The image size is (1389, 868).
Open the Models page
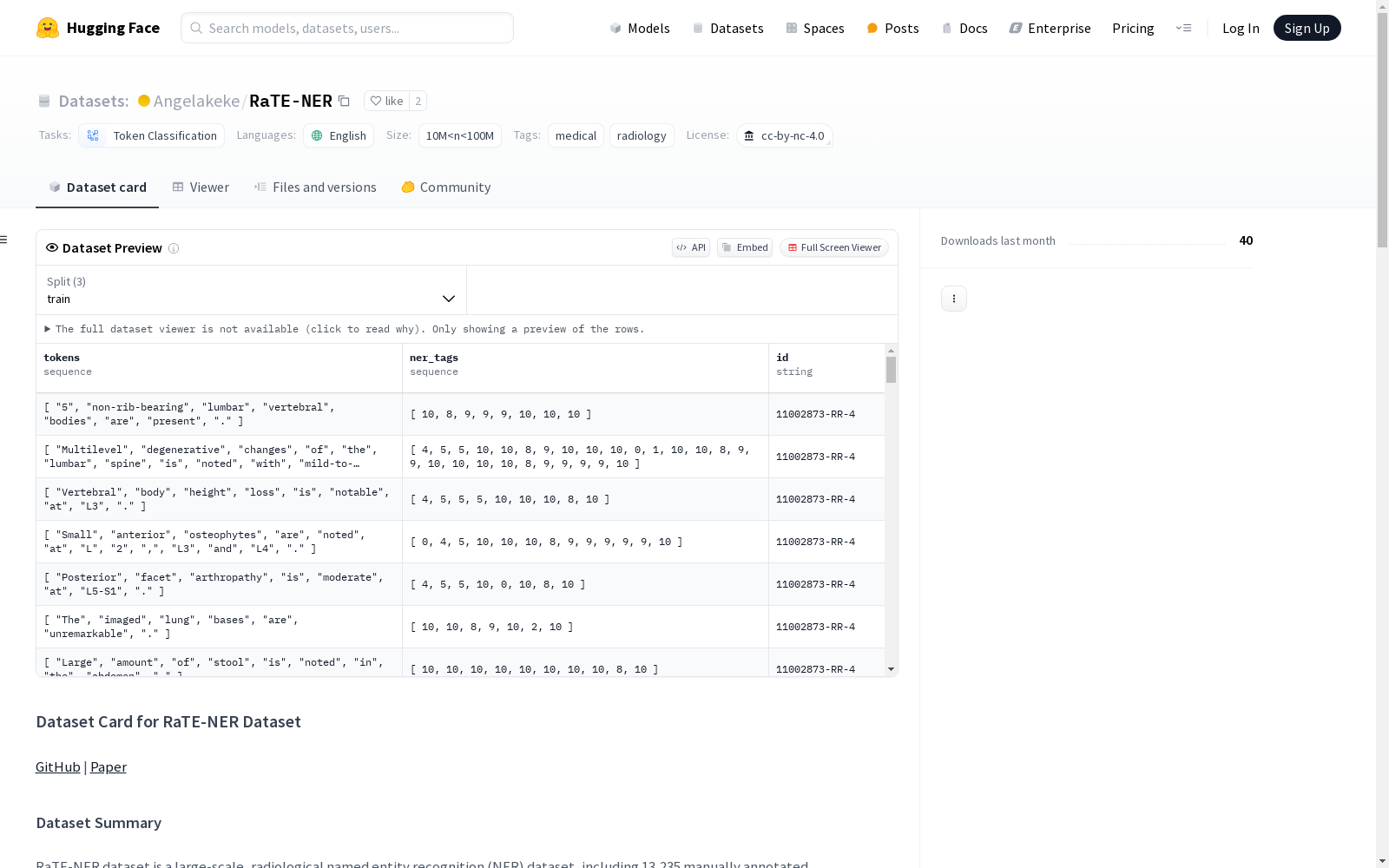(640, 28)
